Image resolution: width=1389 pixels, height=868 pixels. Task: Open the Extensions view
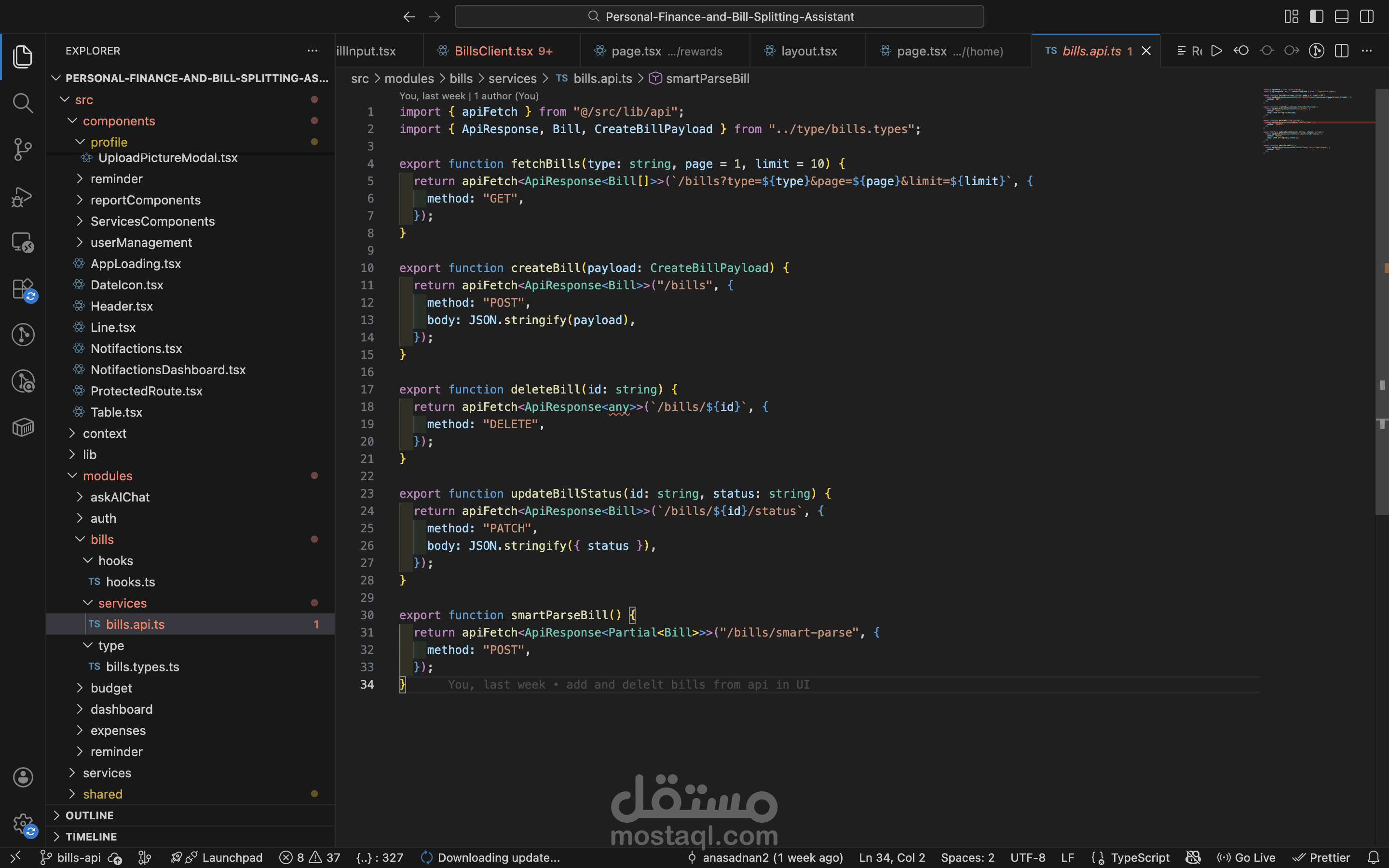click(x=23, y=289)
